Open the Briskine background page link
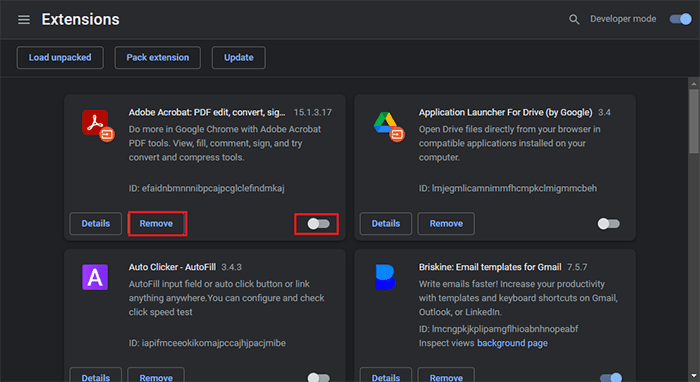 click(x=512, y=343)
